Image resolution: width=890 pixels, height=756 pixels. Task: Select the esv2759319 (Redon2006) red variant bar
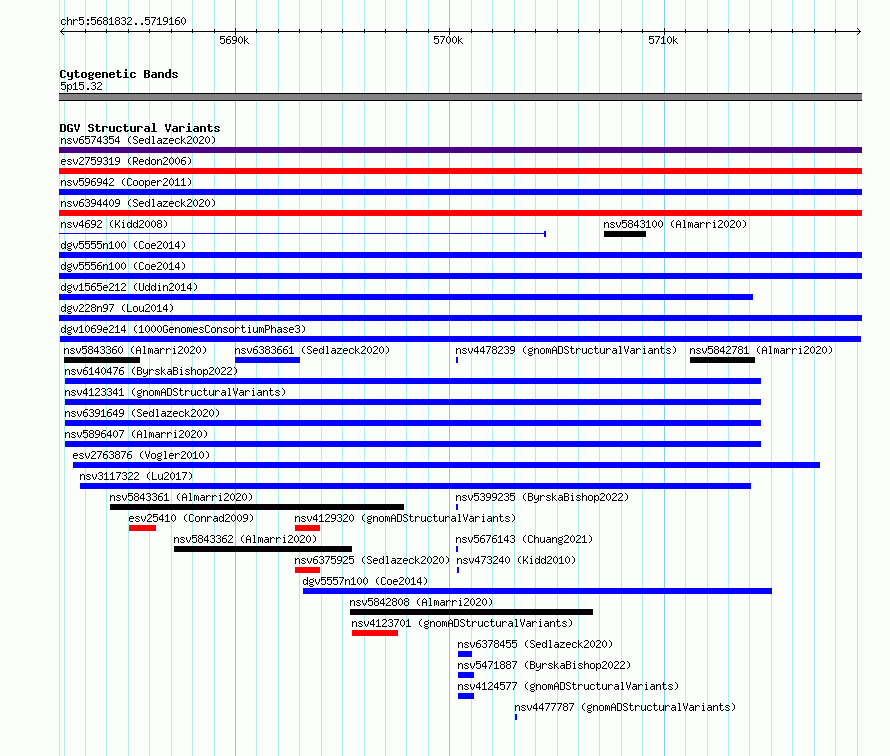click(x=460, y=171)
